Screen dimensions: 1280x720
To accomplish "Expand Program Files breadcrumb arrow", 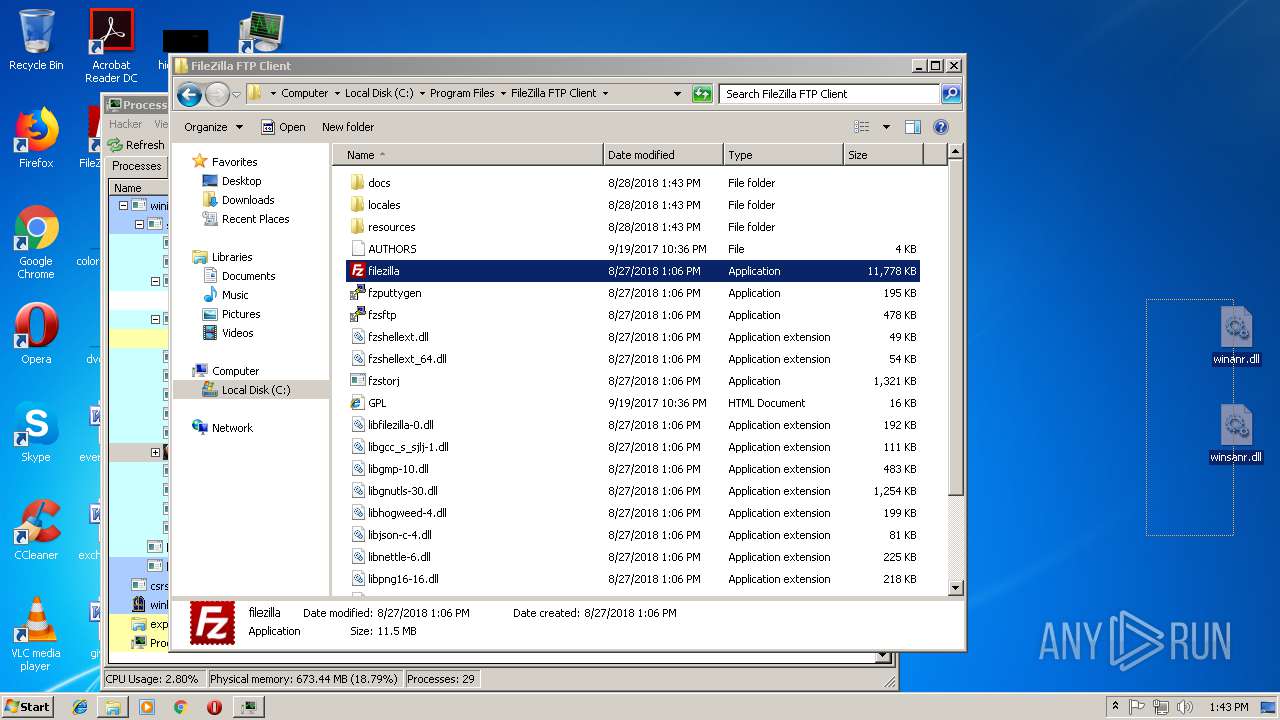I will coord(503,93).
